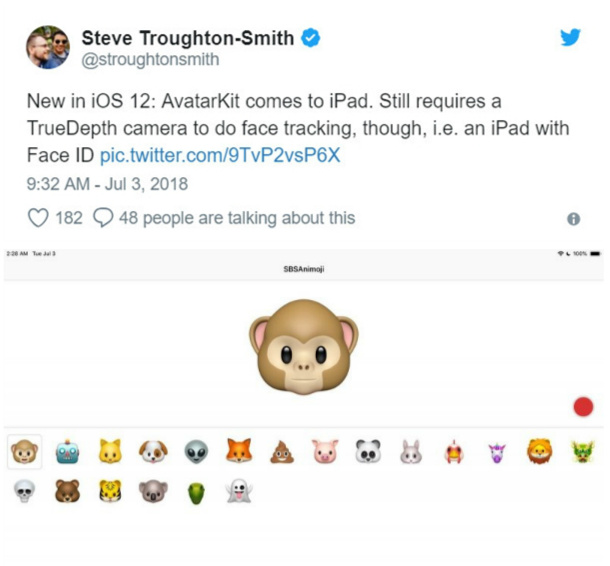Choose the panda Animoji

pyautogui.click(x=368, y=452)
